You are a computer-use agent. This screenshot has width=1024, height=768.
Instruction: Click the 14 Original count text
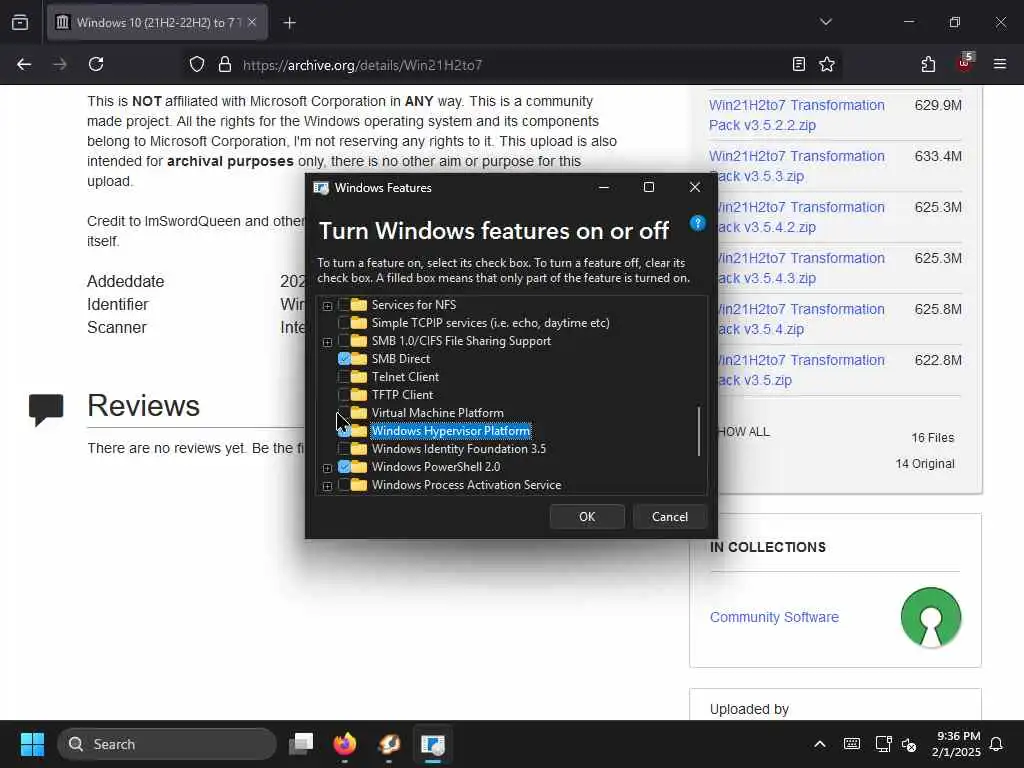click(925, 464)
